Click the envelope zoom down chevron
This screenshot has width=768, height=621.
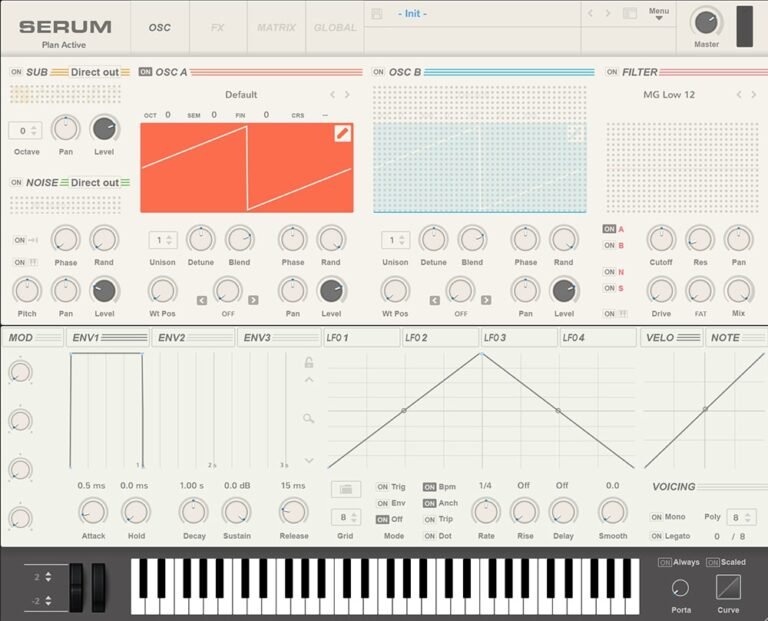click(309, 460)
